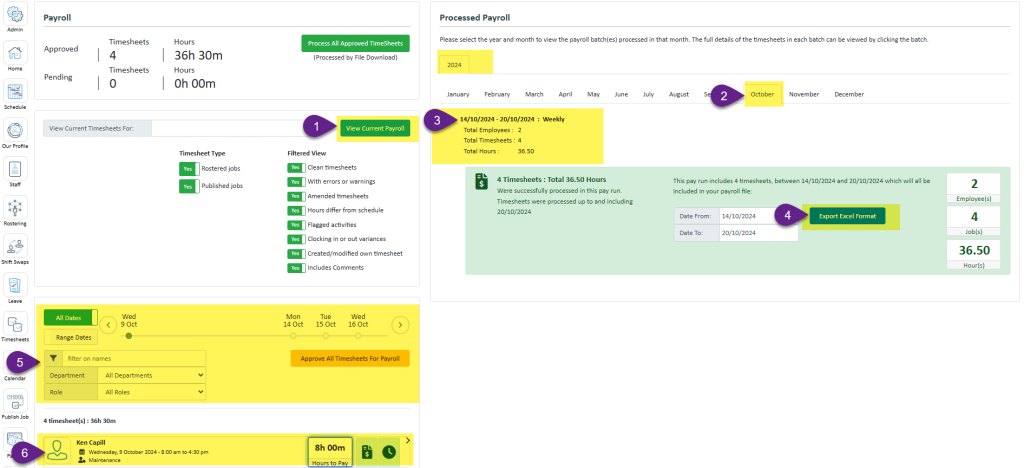Open Our Profile in the sidebar
The image size is (1024, 468).
coord(16,129)
